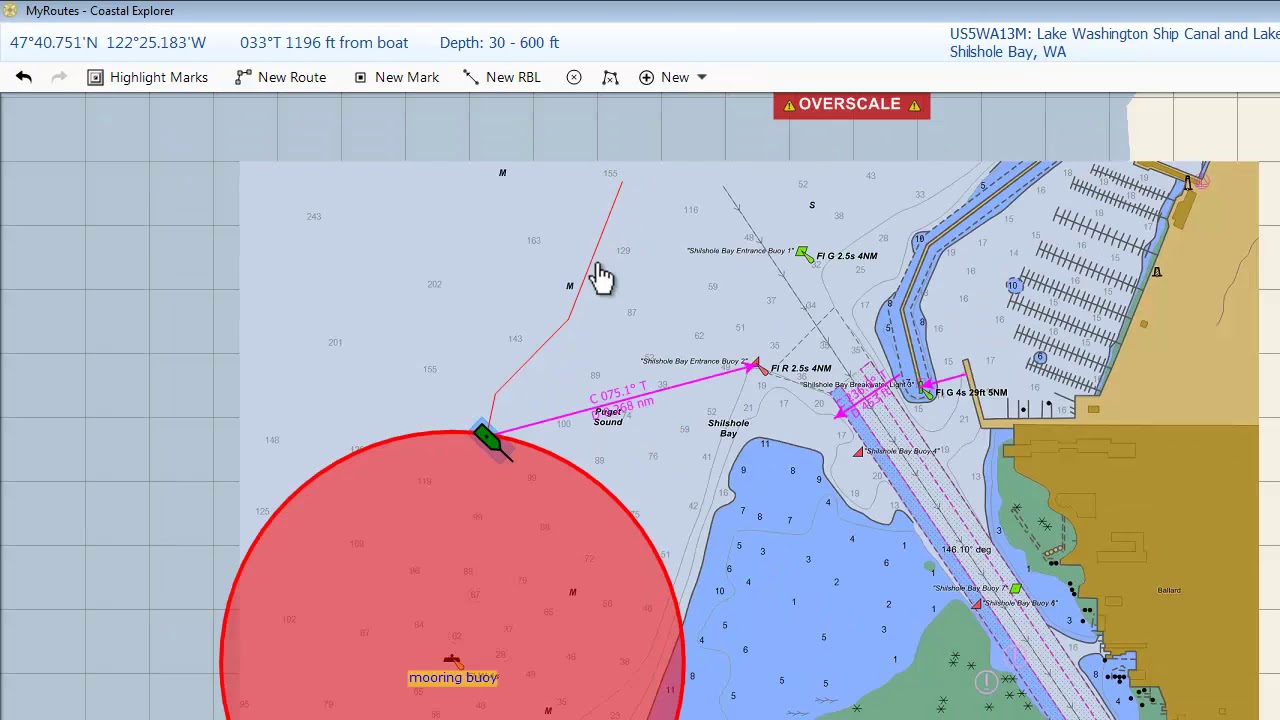Create a New Mark

pyautogui.click(x=396, y=77)
